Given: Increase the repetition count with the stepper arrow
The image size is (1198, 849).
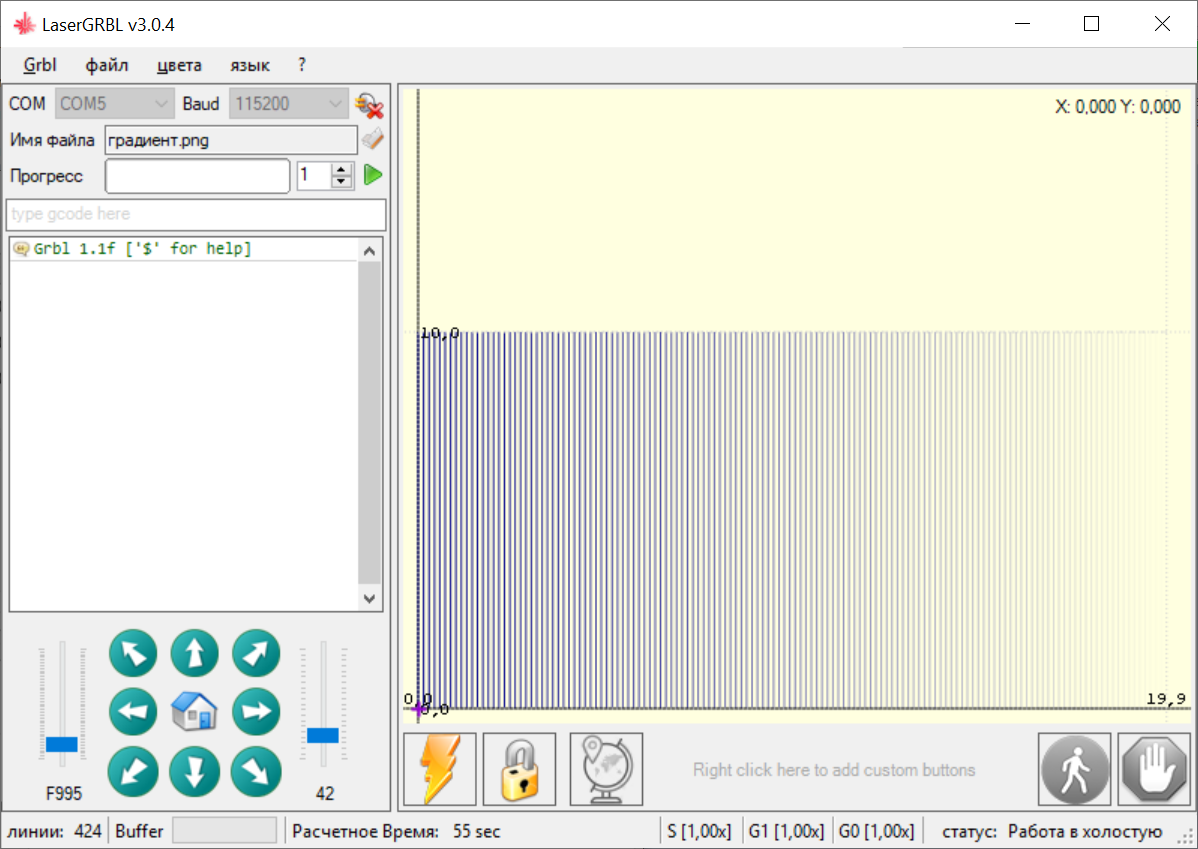Looking at the screenshot, I should 341,168.
